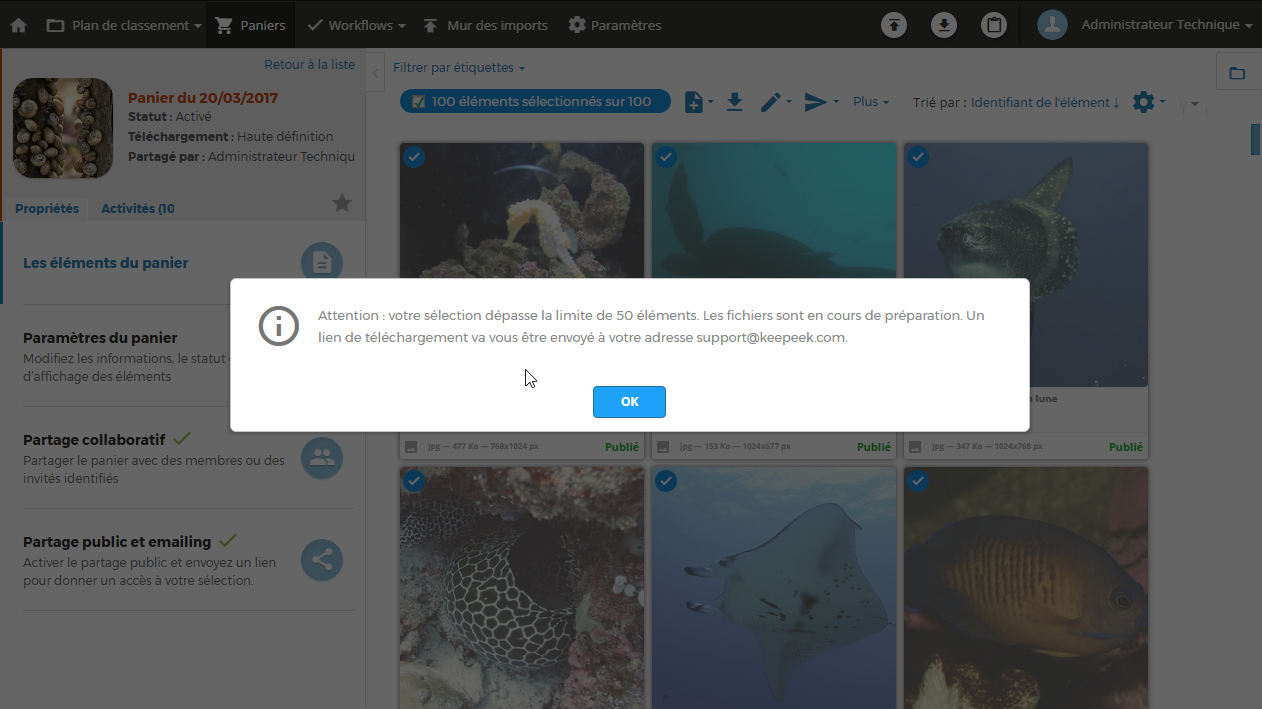Click the "Haute définition" download value
This screenshot has height=709, width=1262.
click(285, 136)
